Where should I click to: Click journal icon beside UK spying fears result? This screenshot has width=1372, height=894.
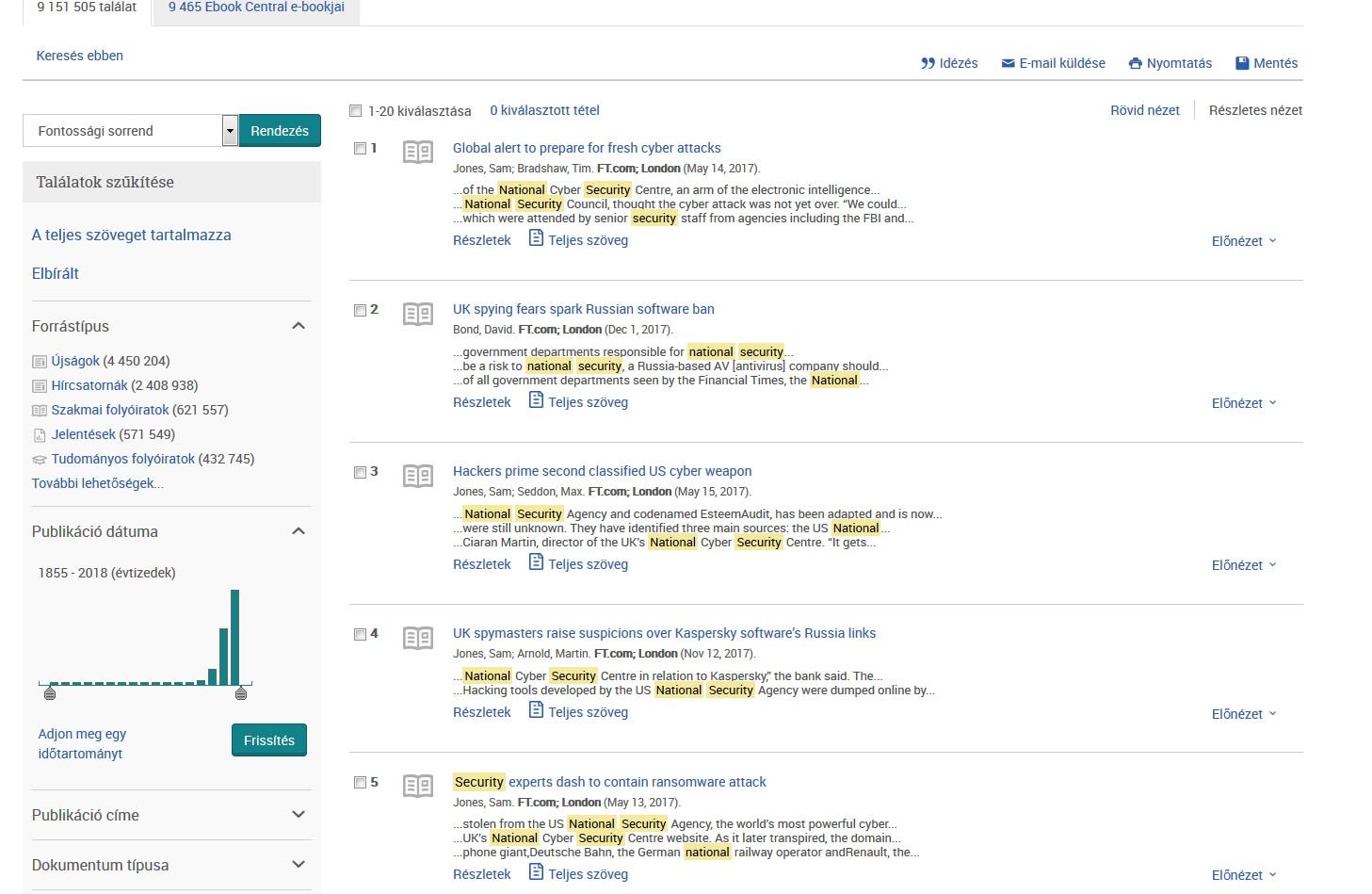[418, 314]
